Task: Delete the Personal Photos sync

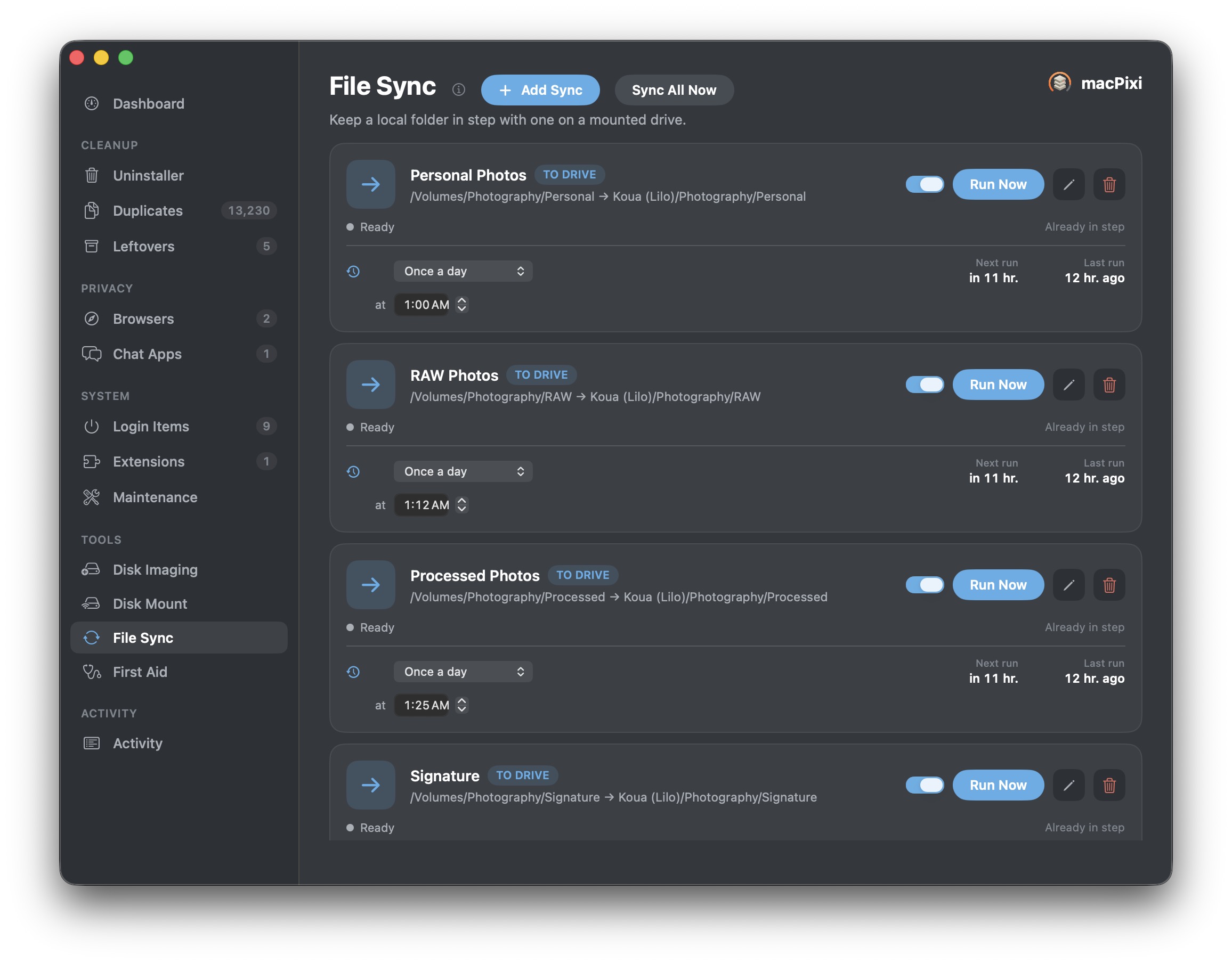Action: [1109, 185]
